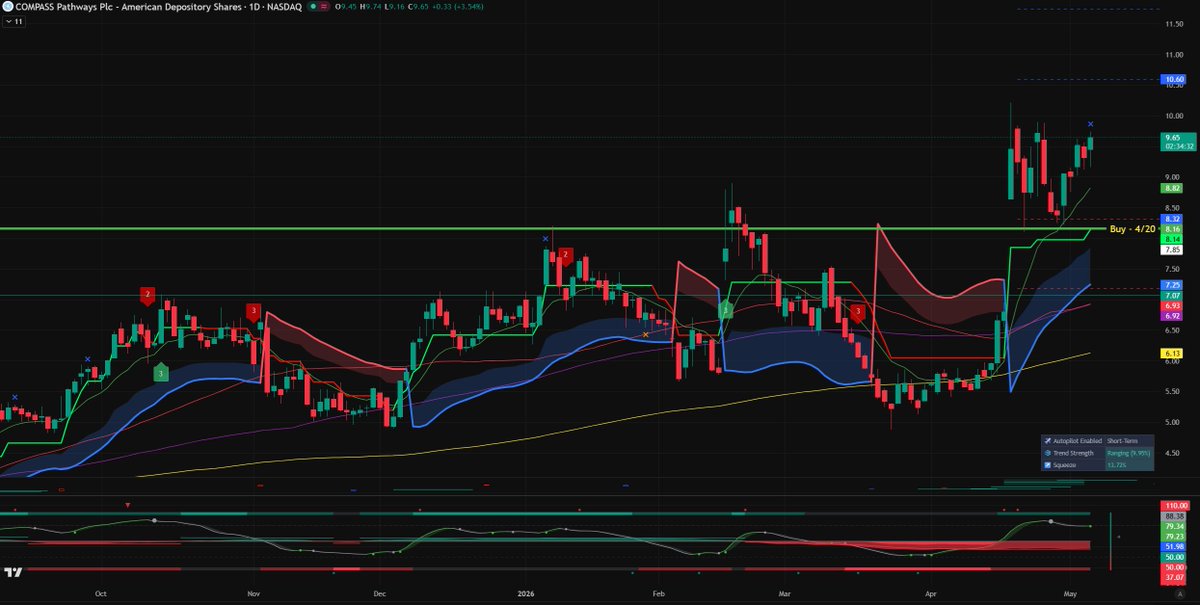Click the Buy - 4/20 line label
1200x605 pixels.
pos(1131,229)
